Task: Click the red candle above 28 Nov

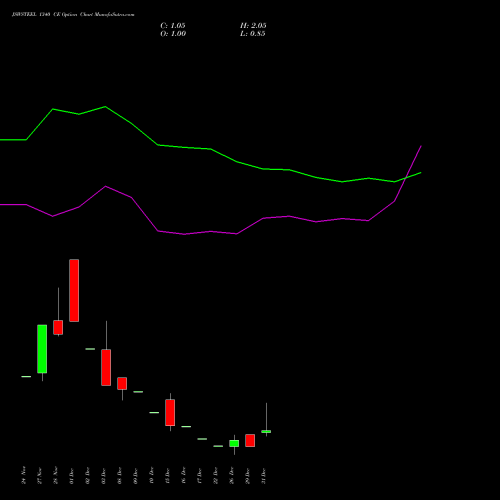Action: coord(58,327)
